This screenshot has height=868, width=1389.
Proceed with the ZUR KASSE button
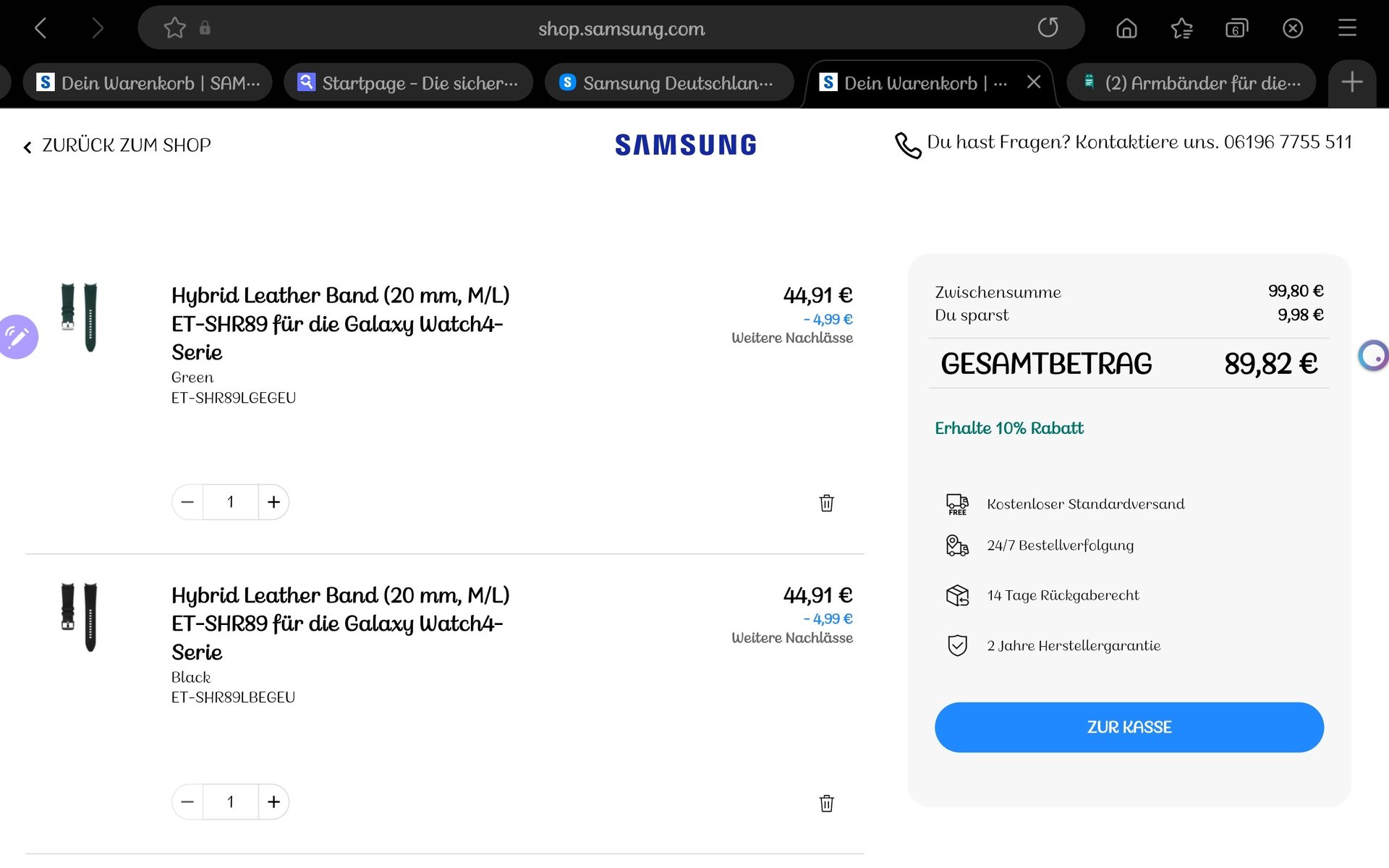click(1129, 727)
